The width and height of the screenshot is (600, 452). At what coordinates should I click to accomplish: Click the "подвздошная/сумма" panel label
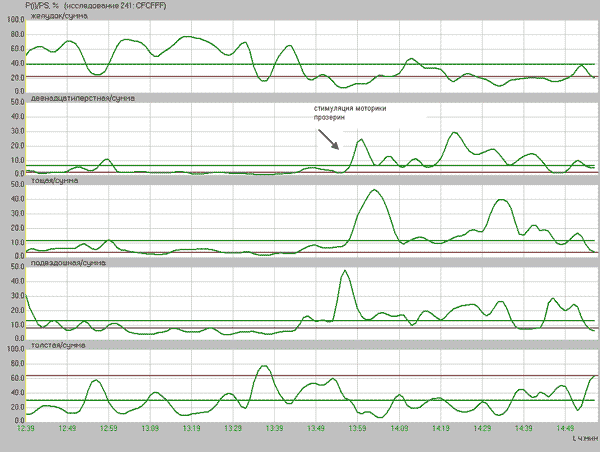coord(68,263)
